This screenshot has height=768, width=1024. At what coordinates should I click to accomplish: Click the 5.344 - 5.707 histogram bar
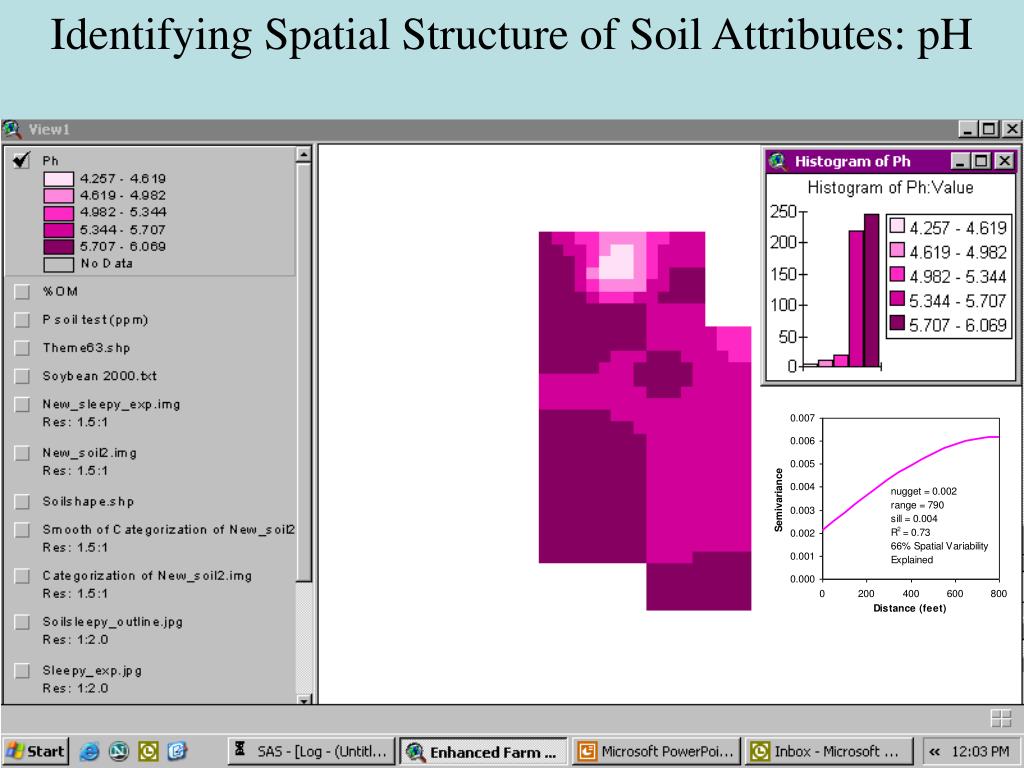point(856,299)
